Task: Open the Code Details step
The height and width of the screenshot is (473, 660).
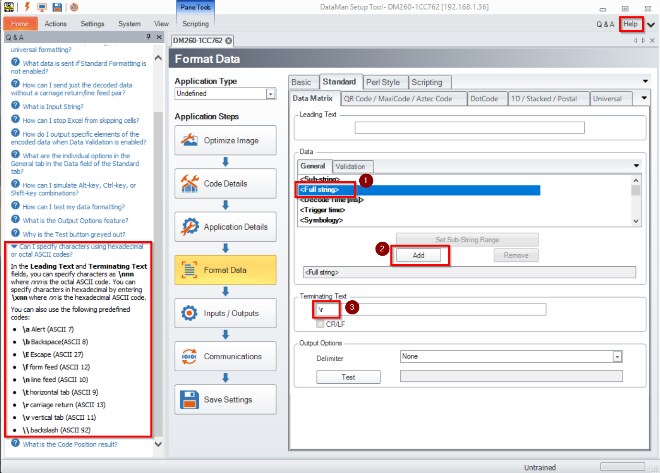Action: click(222, 184)
